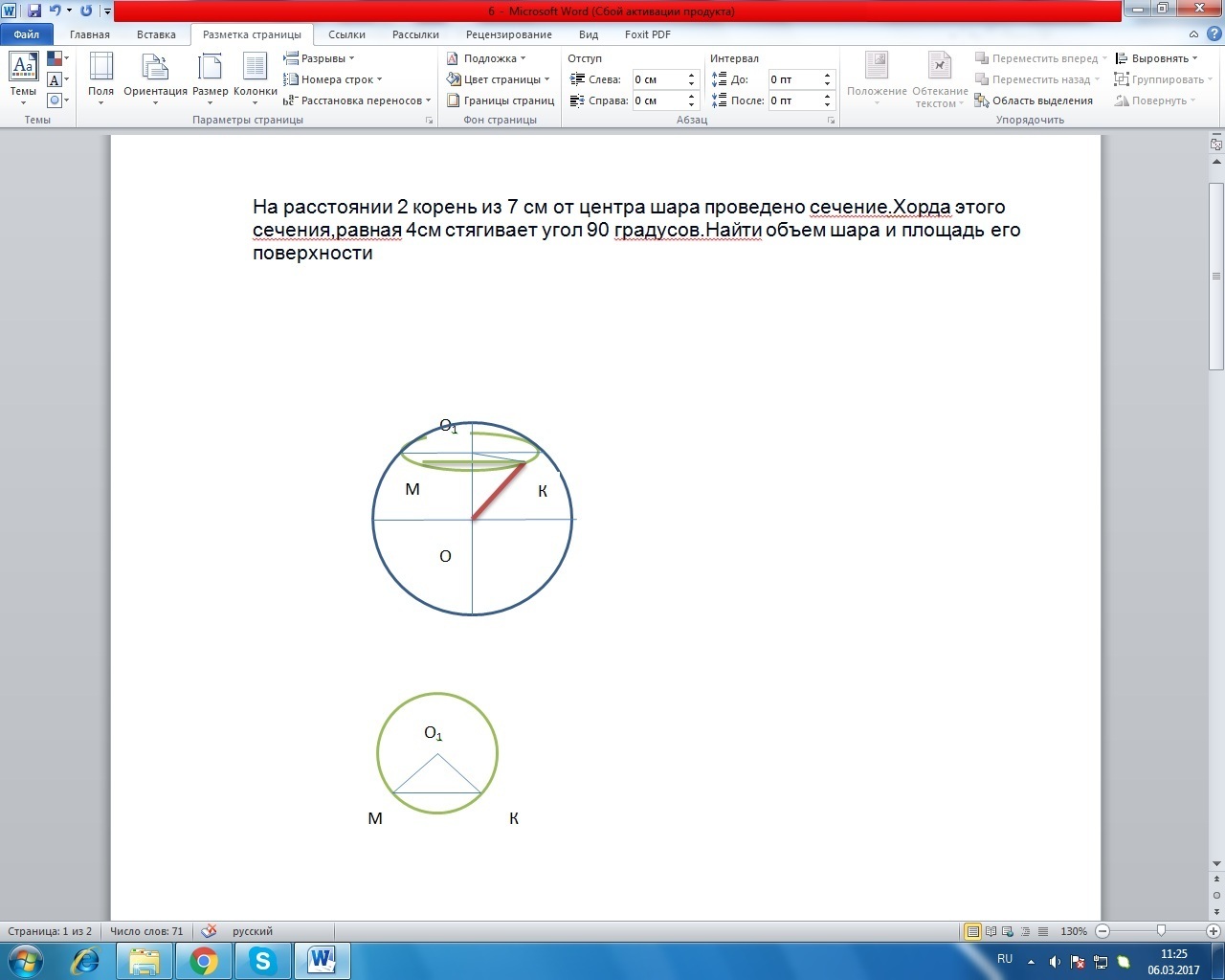
Task: Click the Число слов: 71 counter
Action: tap(146, 931)
